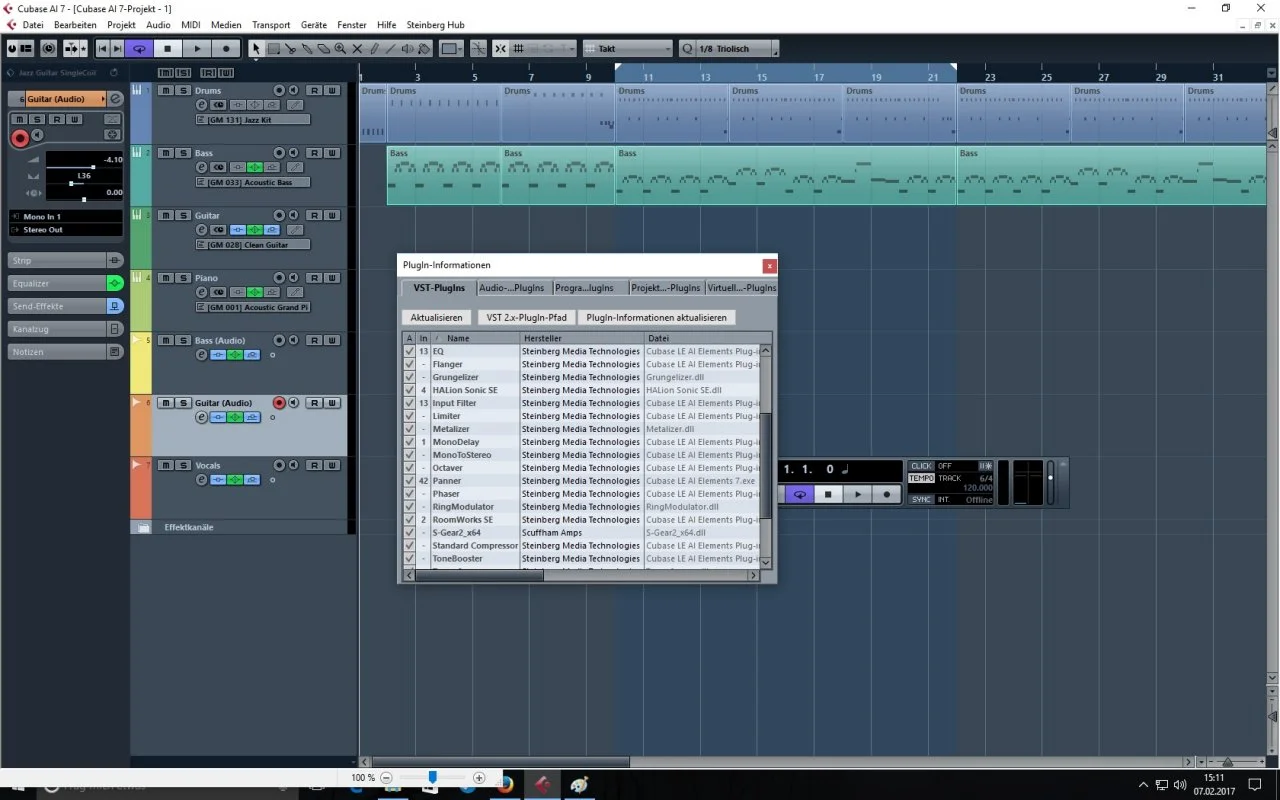This screenshot has width=1280, height=800.
Task: Select the Object Selection arrow tool
Action: [256, 48]
